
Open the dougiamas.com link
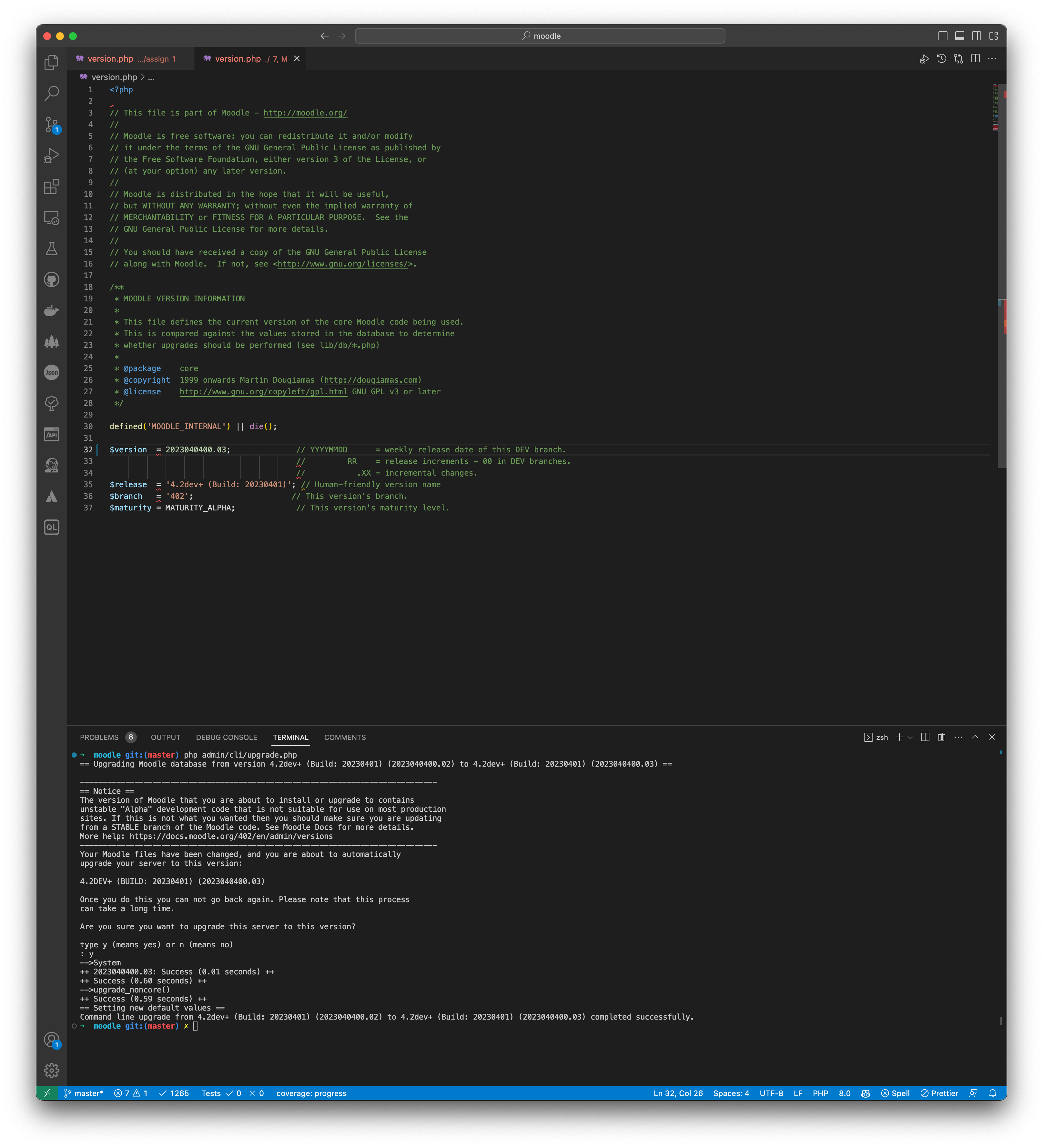click(x=371, y=380)
